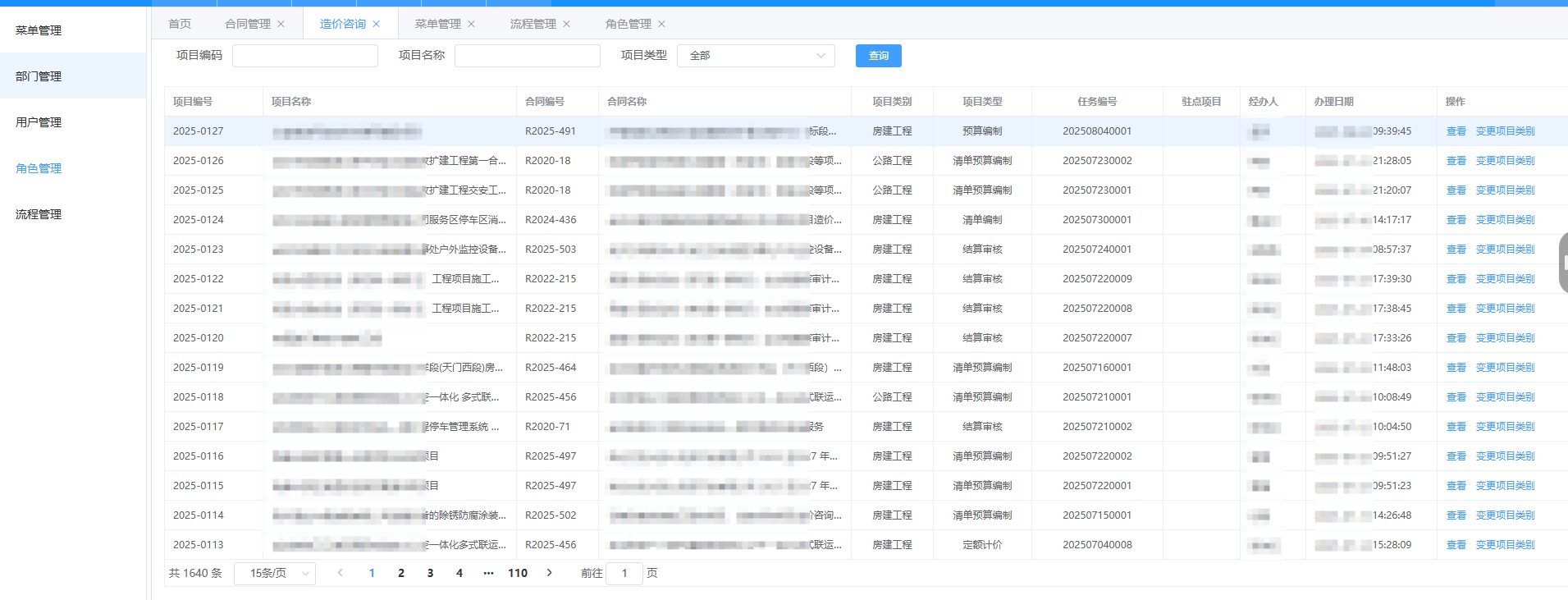
Task: Focus the 项目名称 input field
Action: tap(528, 56)
